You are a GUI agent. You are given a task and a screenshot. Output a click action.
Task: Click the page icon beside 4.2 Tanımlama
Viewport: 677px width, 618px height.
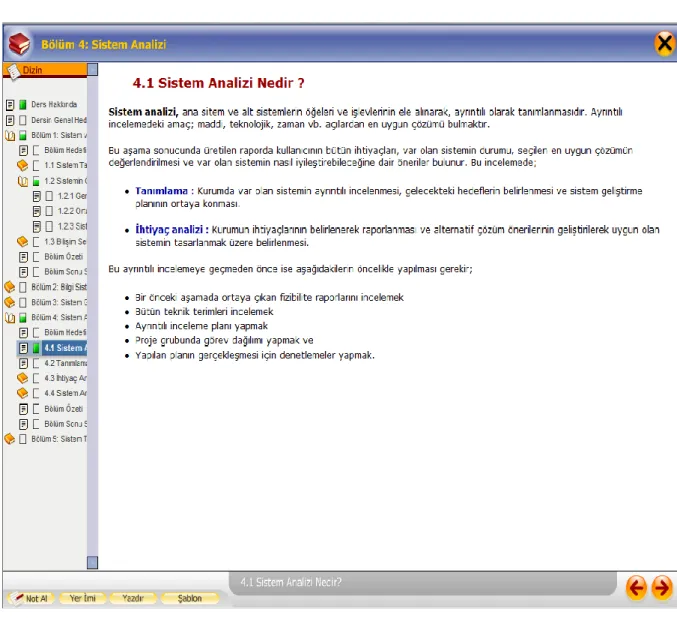[24, 363]
